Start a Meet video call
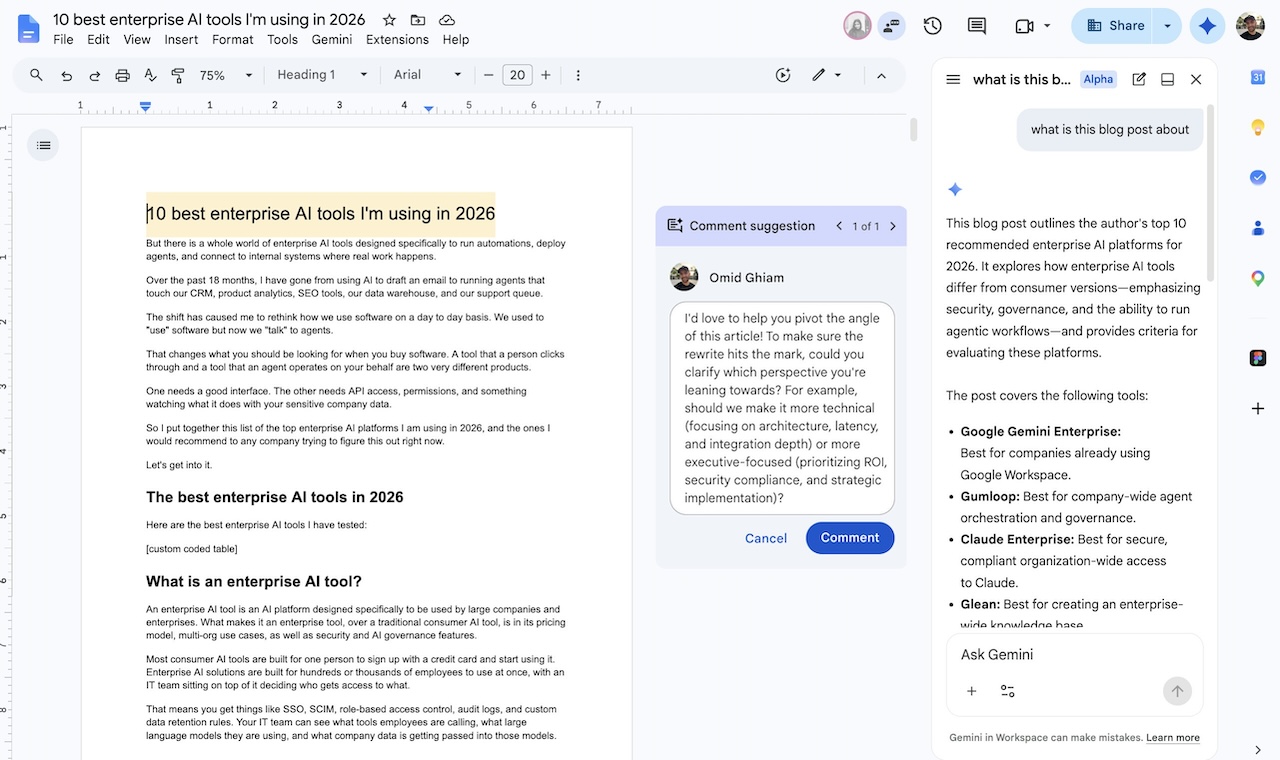This screenshot has width=1280, height=760. pos(1024,26)
